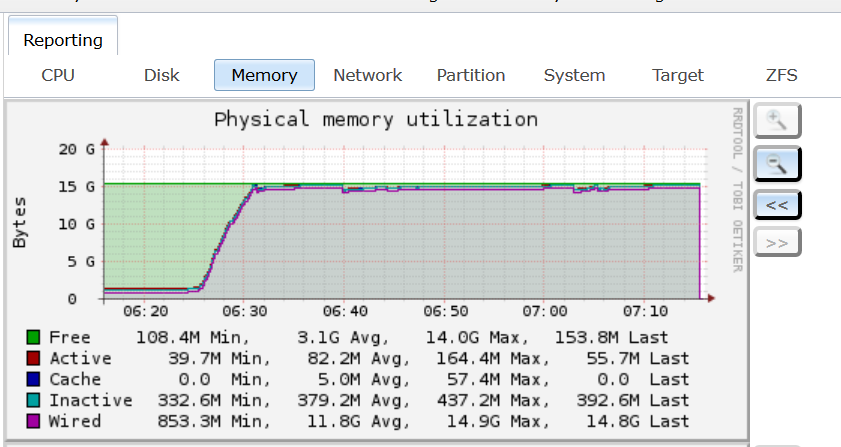Go to the Partition tab

click(471, 75)
